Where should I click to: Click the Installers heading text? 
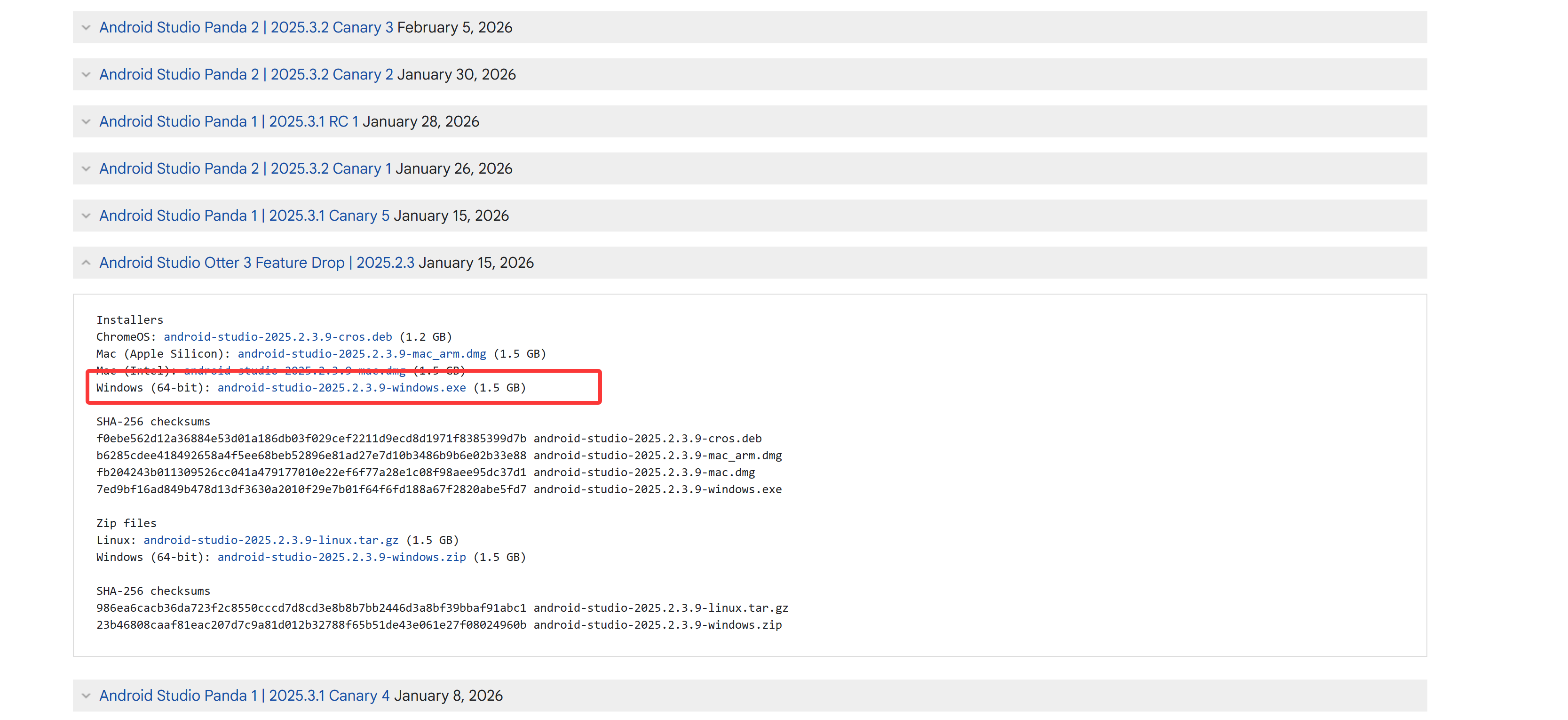click(130, 320)
